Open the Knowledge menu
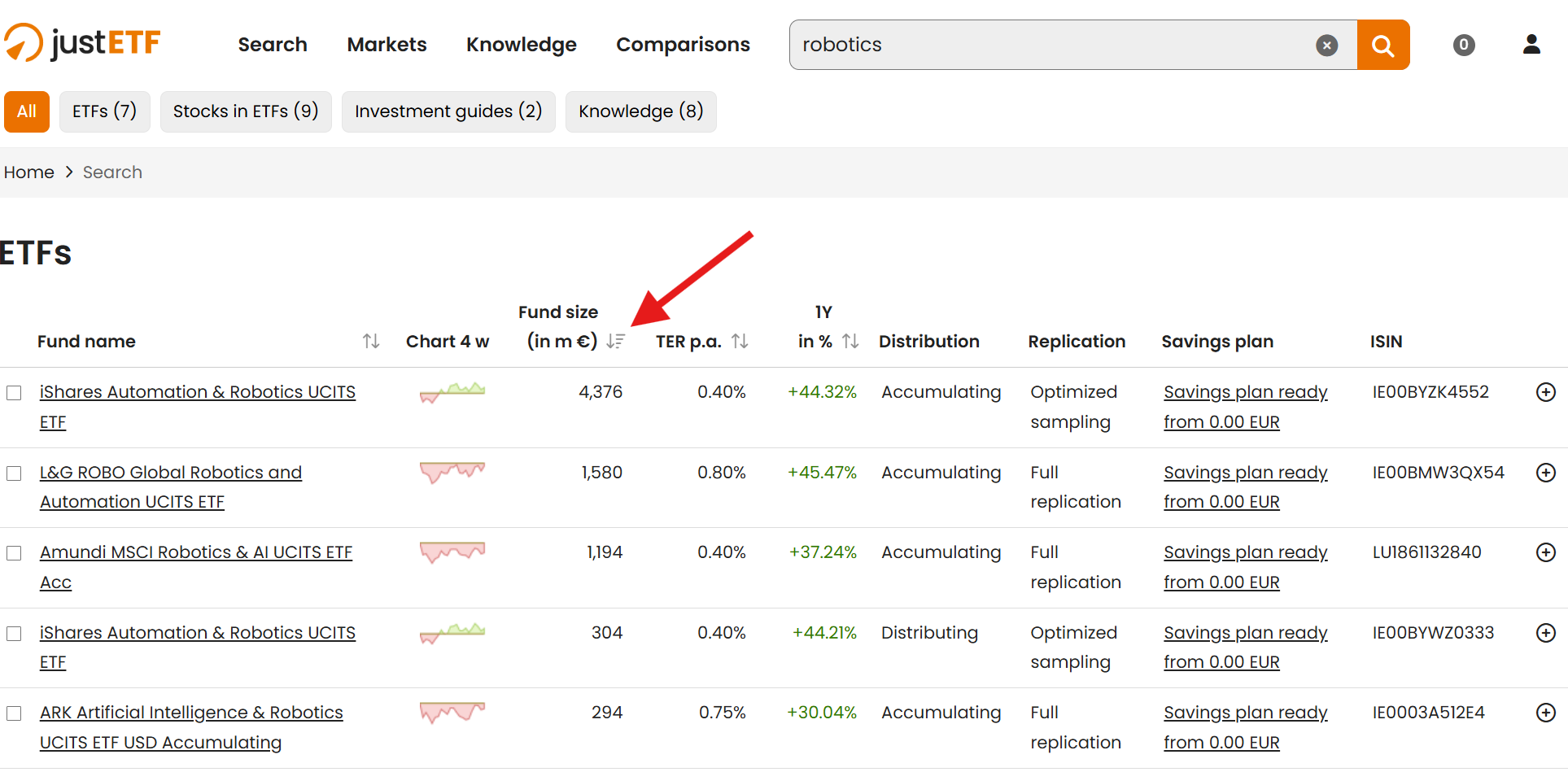 point(522,45)
